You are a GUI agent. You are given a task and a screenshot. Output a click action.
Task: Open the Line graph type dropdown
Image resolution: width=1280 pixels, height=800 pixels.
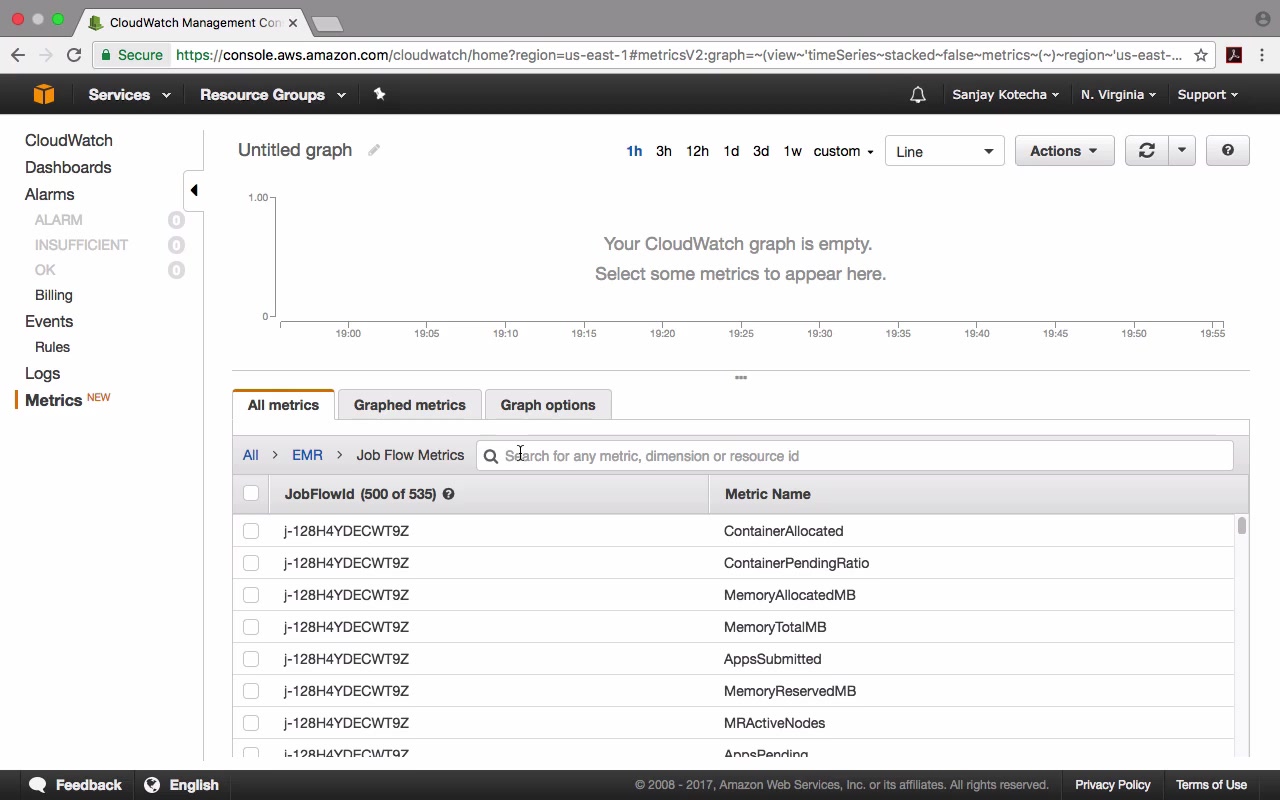click(945, 151)
